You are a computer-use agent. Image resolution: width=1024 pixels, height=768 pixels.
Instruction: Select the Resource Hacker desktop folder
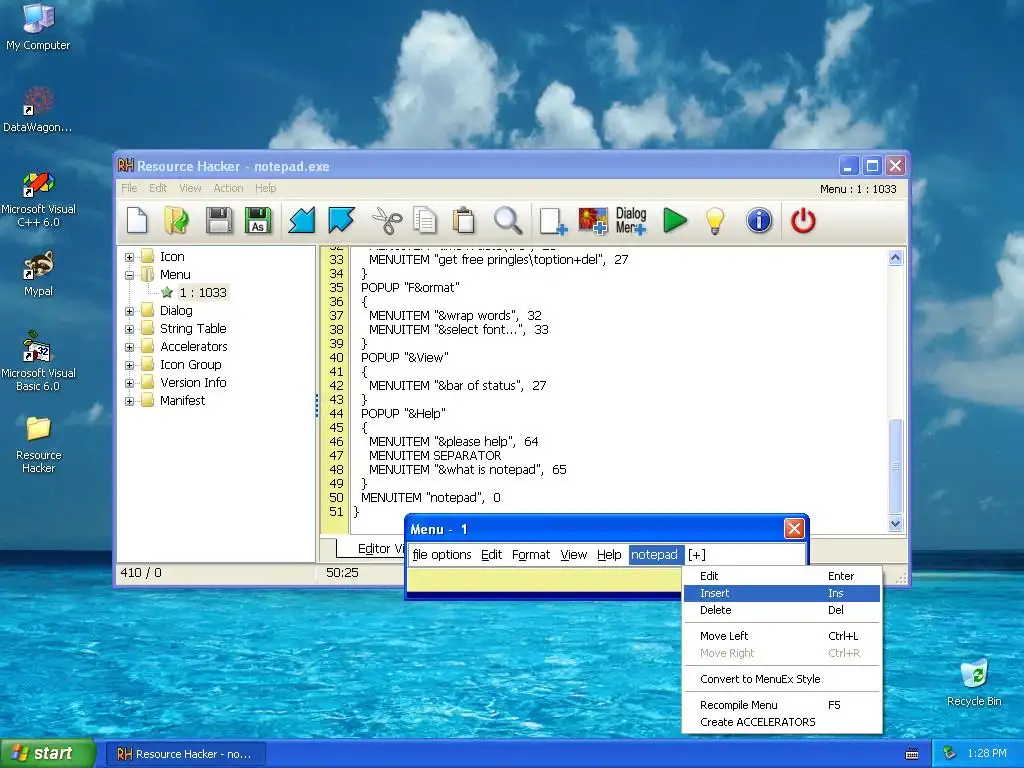[x=38, y=444]
